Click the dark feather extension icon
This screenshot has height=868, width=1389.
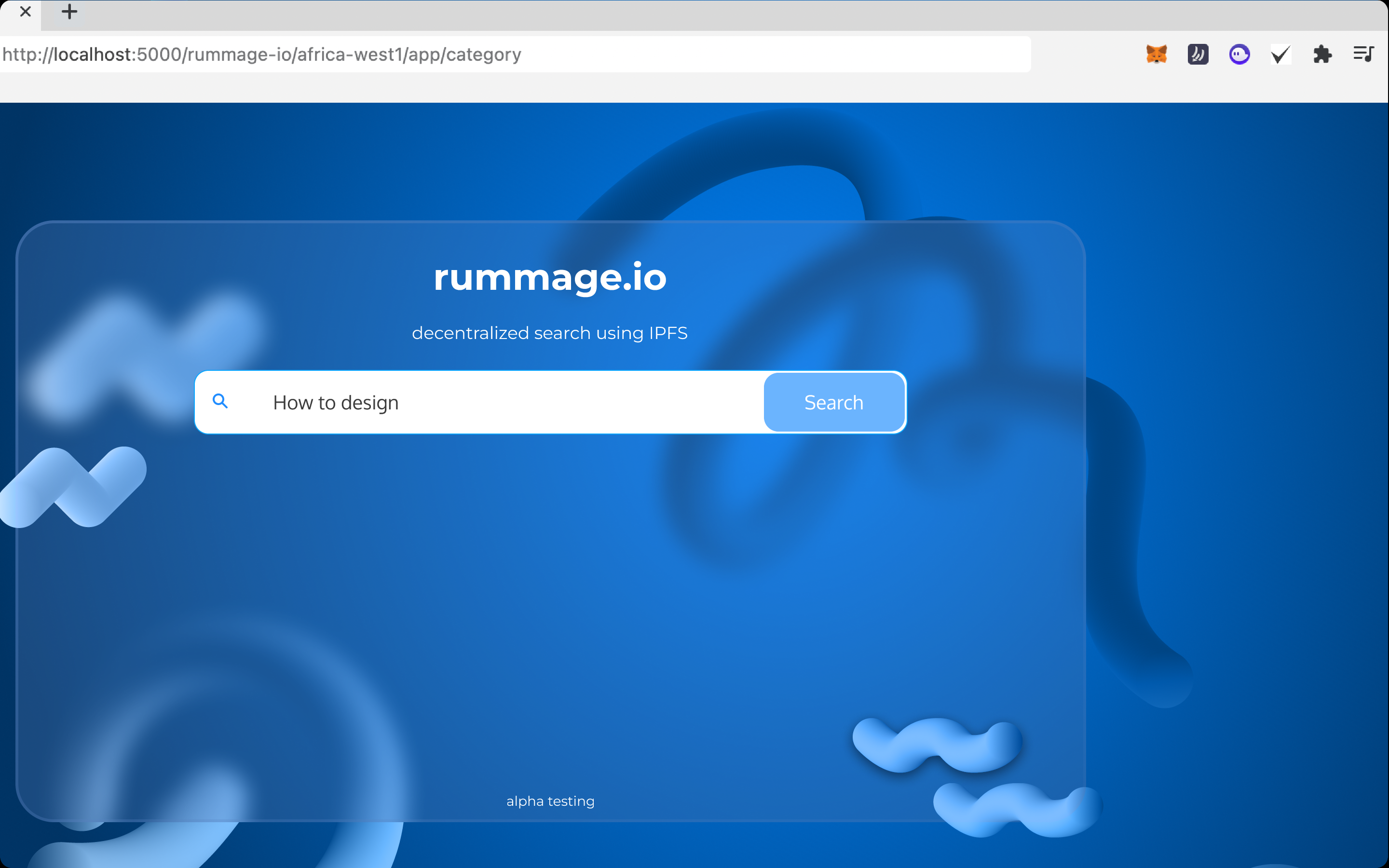coord(1198,54)
